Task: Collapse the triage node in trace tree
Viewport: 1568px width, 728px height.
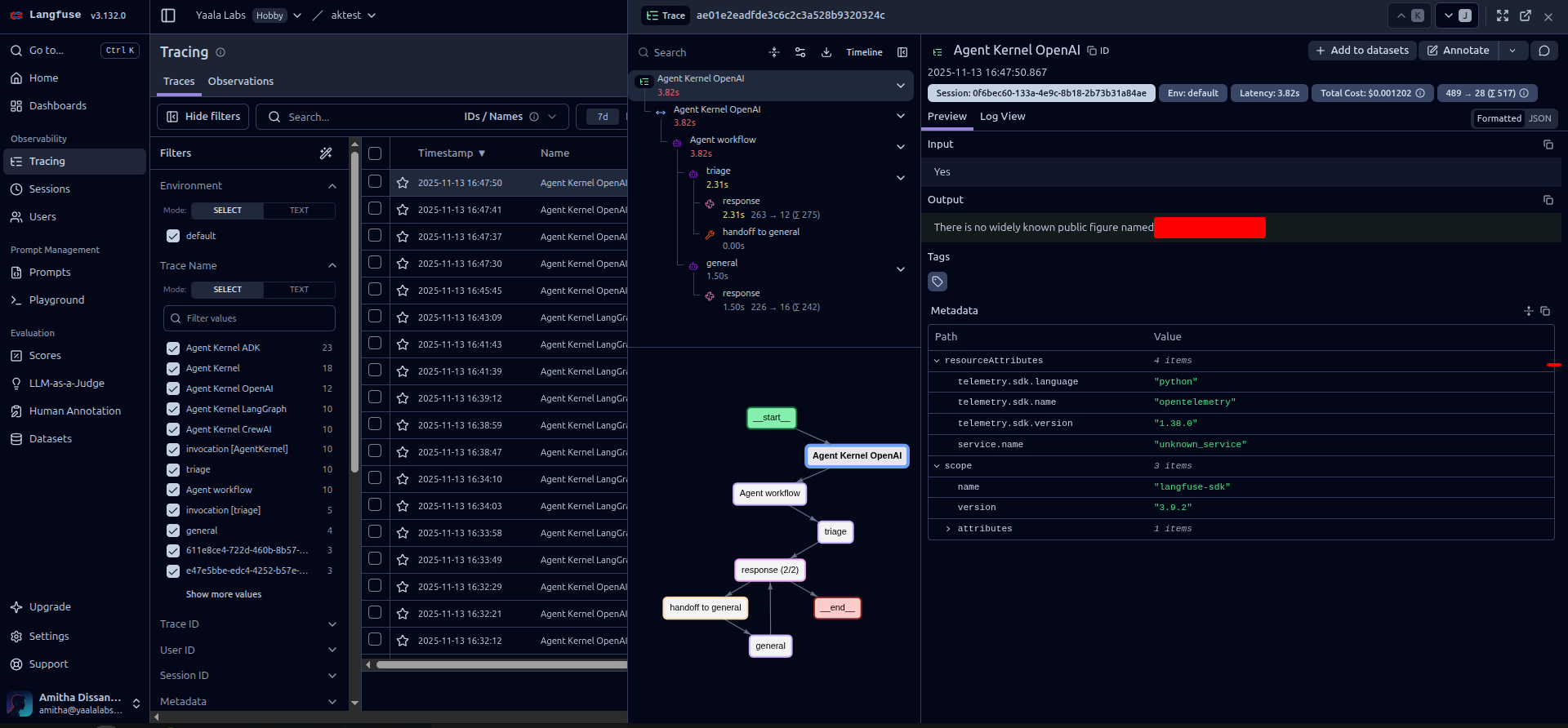Action: tap(901, 178)
